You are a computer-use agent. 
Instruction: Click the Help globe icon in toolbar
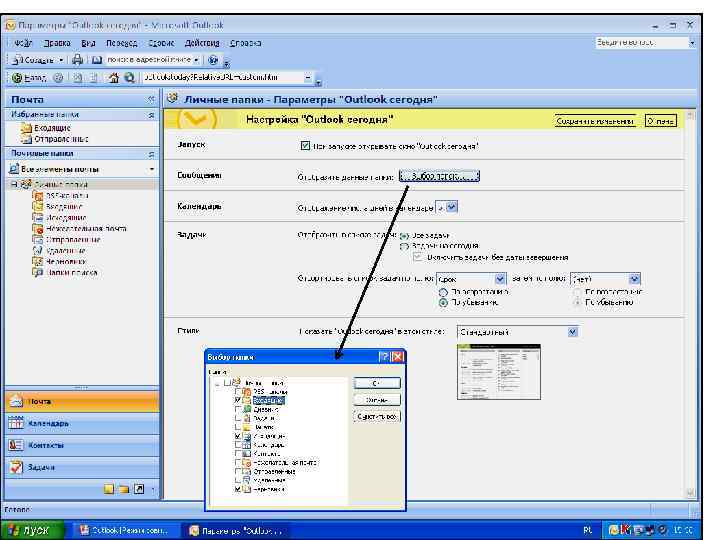coord(213,60)
